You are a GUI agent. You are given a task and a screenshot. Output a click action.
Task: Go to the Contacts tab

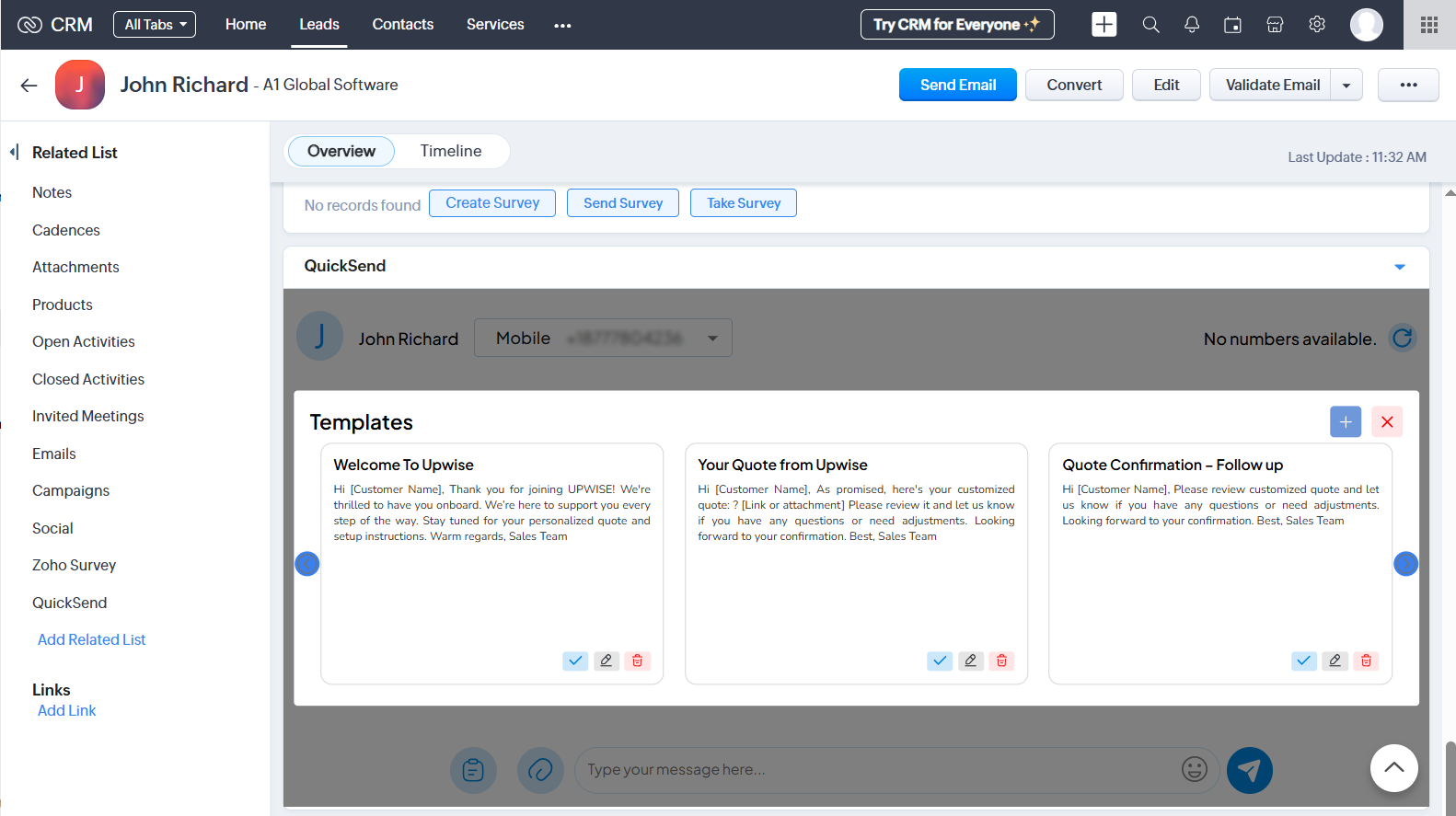coord(403,25)
